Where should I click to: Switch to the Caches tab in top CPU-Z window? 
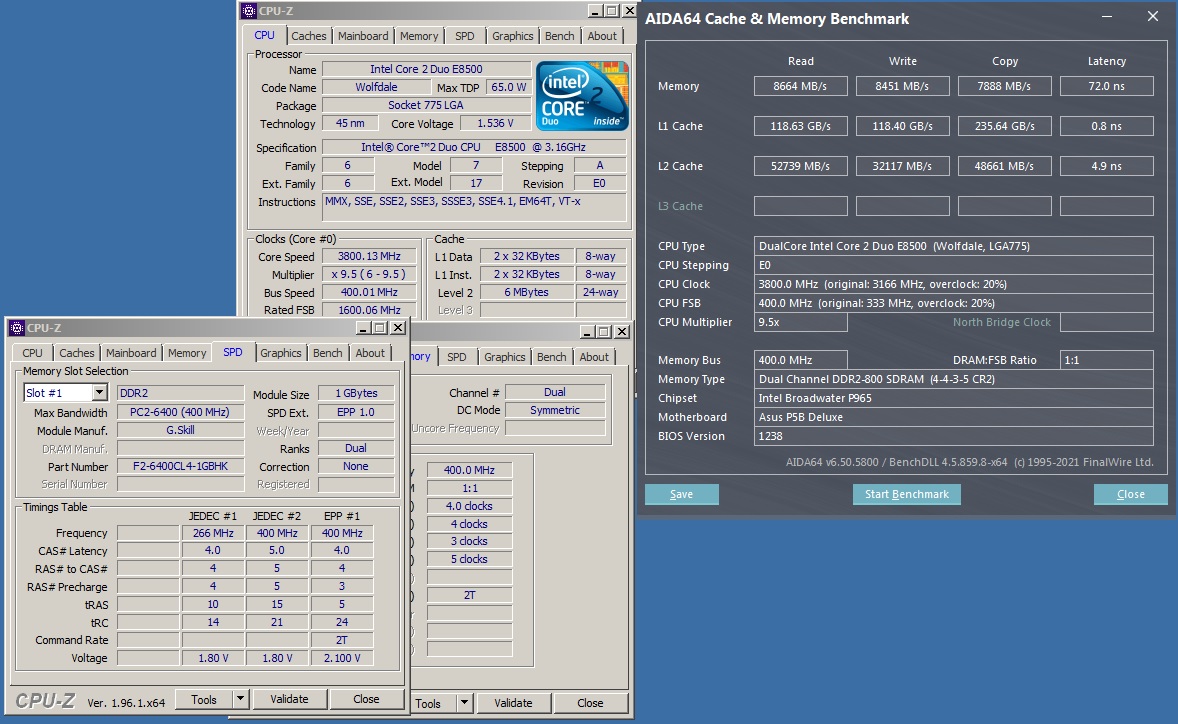tap(309, 36)
